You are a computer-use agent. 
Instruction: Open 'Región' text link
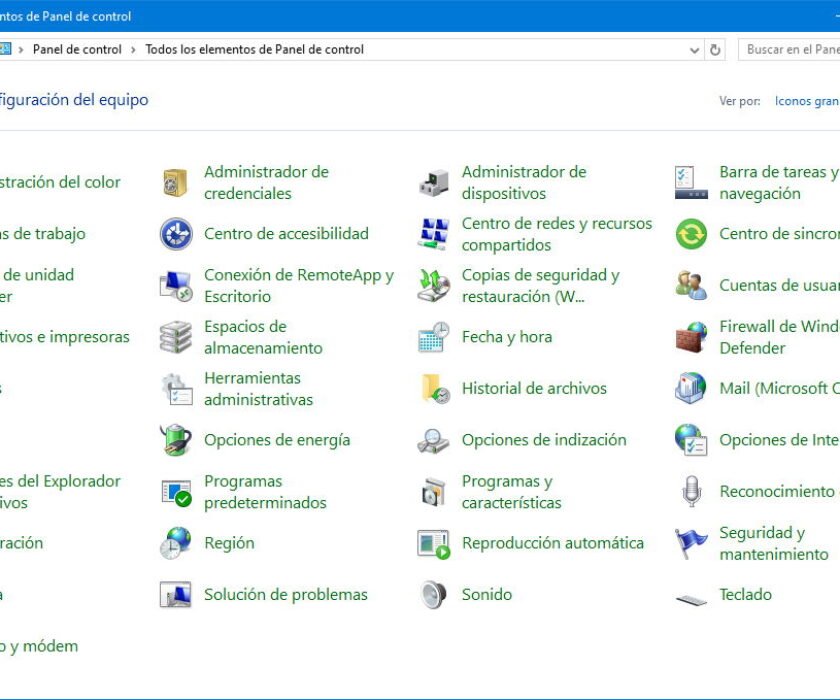tap(229, 544)
